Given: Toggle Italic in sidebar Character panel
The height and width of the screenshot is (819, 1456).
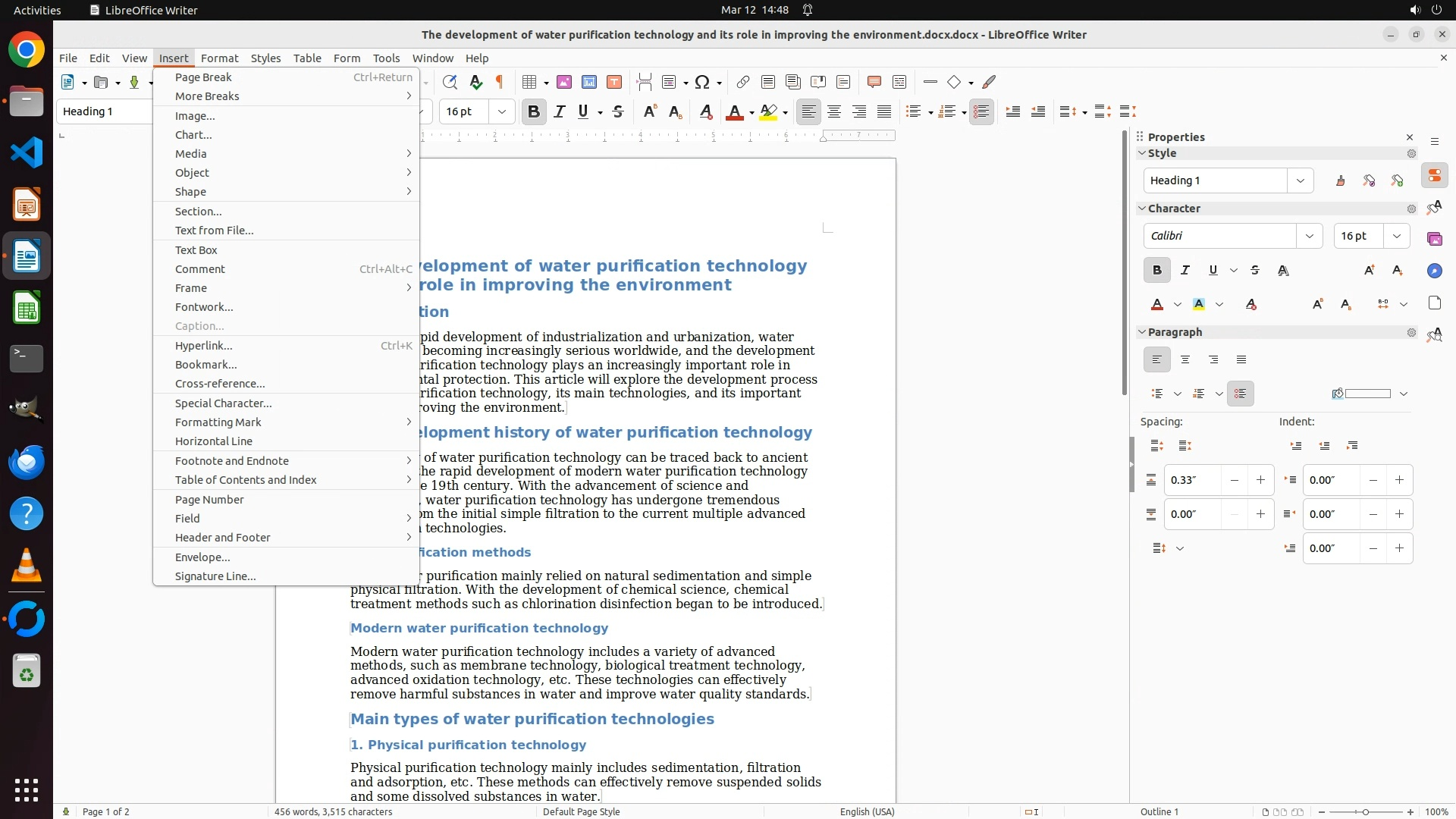Looking at the screenshot, I should [x=1185, y=270].
